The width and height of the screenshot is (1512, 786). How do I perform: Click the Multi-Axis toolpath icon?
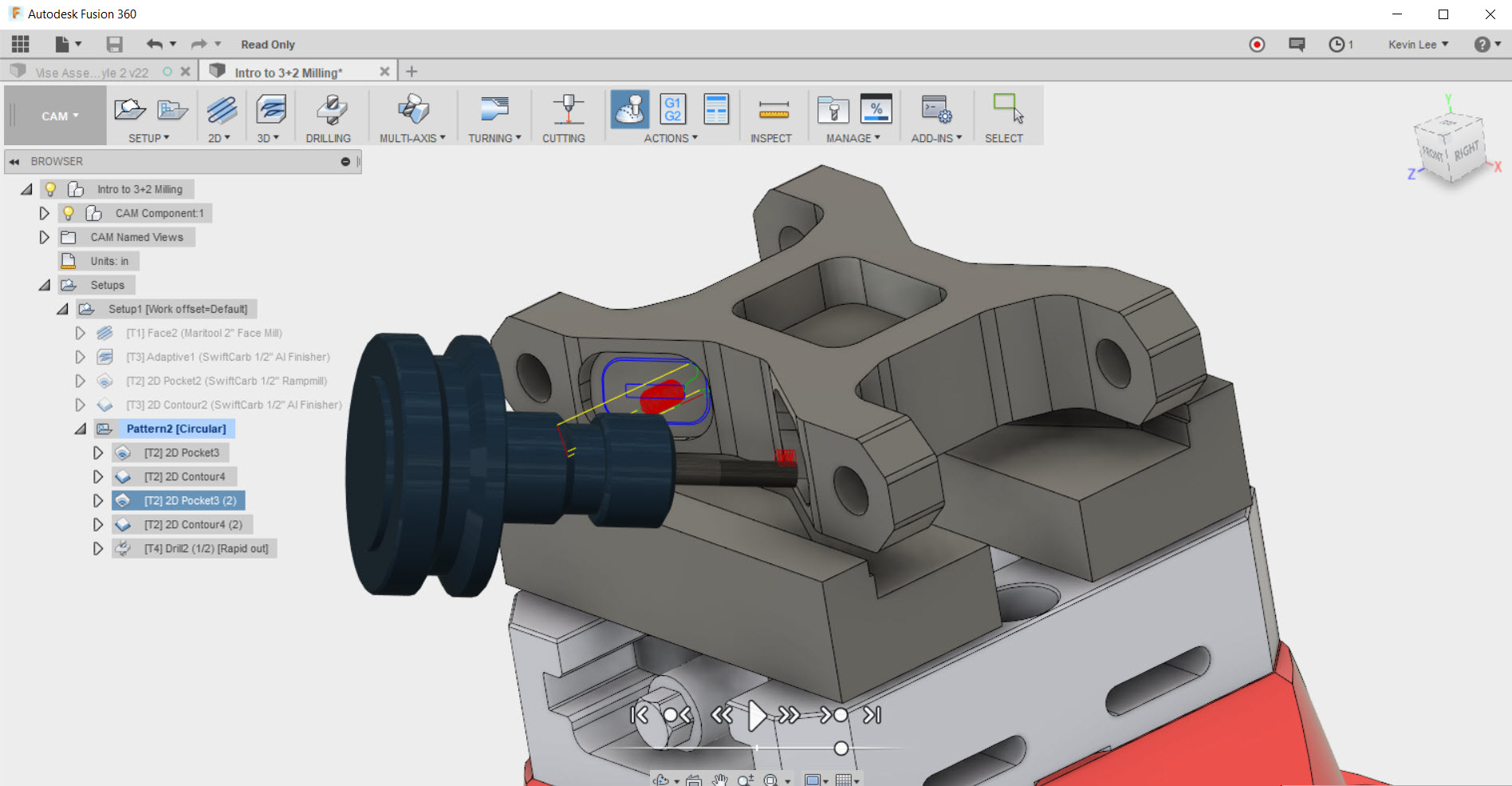coord(413,109)
